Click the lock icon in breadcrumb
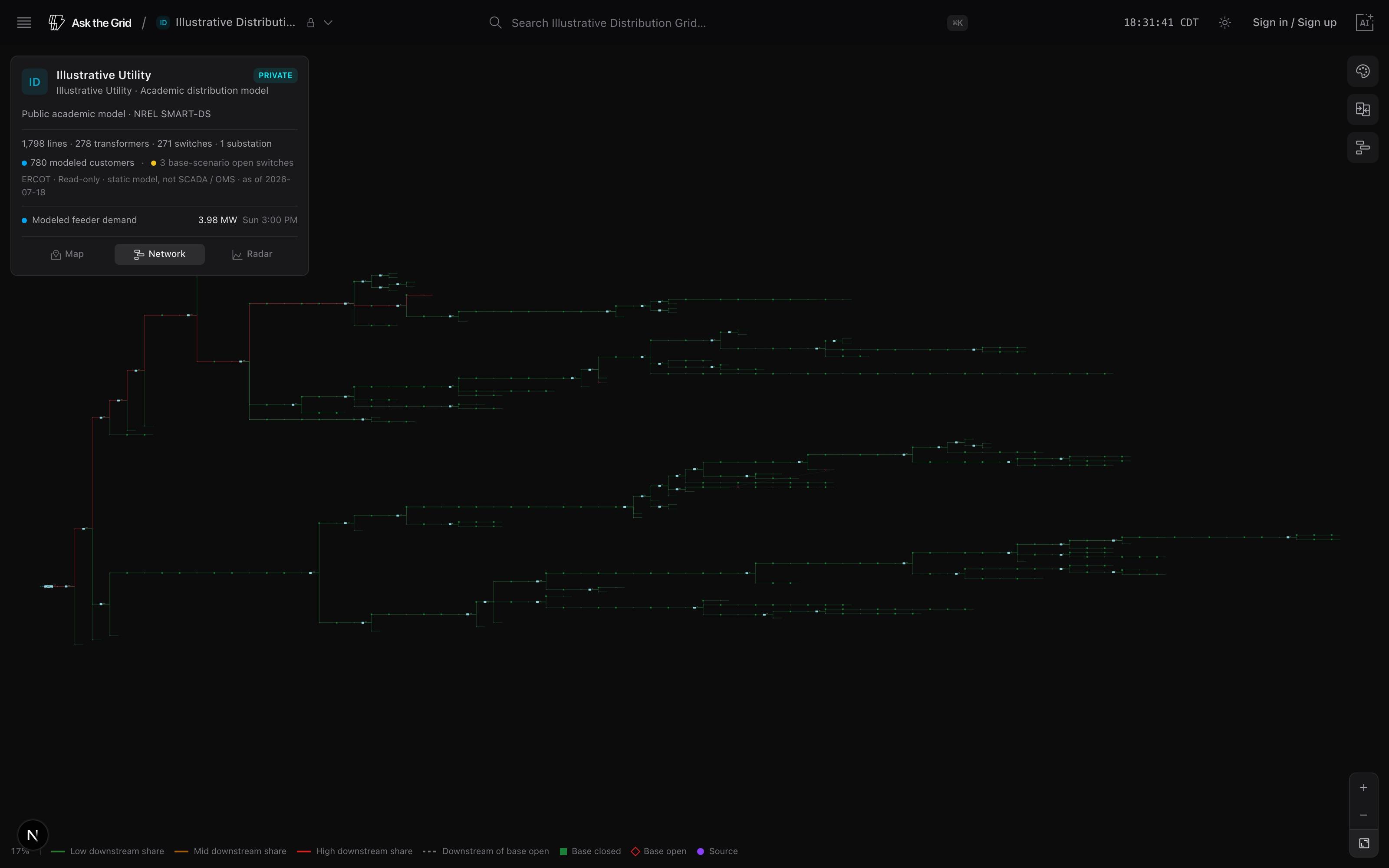This screenshot has height=868, width=1389. point(310,23)
